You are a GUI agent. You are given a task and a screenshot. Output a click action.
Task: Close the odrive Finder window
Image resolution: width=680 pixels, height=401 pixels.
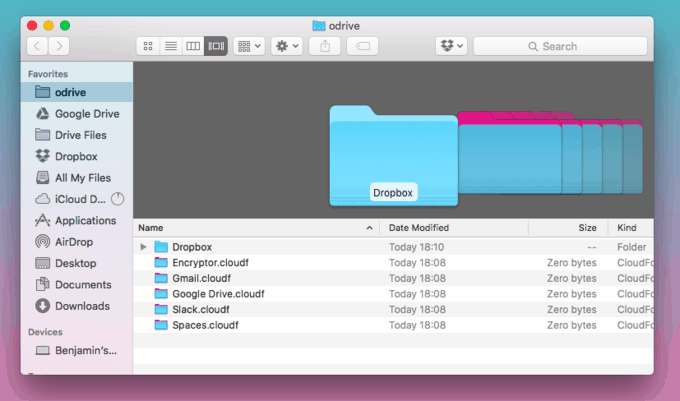pos(32,26)
